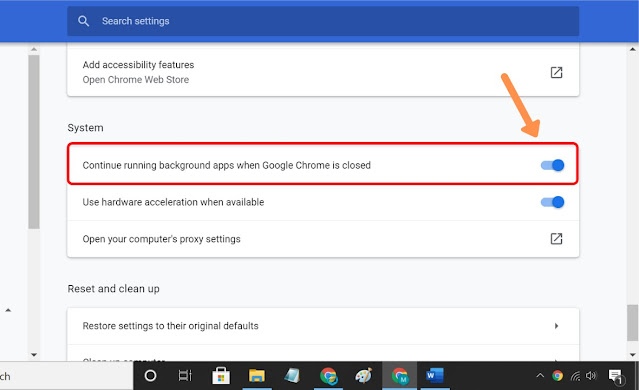Open the Notepad-style app icon in taskbar
639x390 pixels.
(x=292, y=376)
